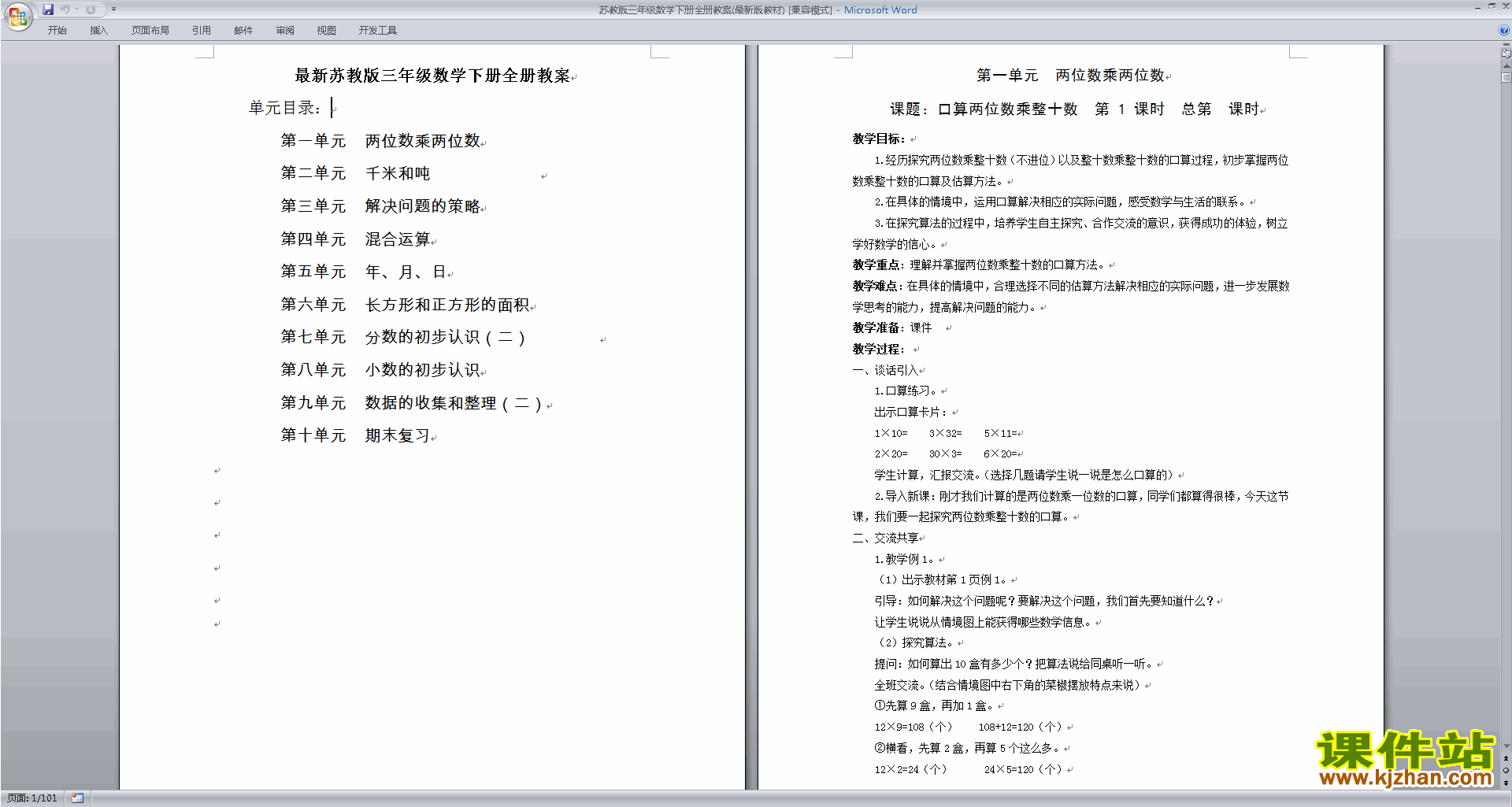The image size is (1512, 807).
Task: Click the 一、谈话引入 heading
Action: click(885, 371)
